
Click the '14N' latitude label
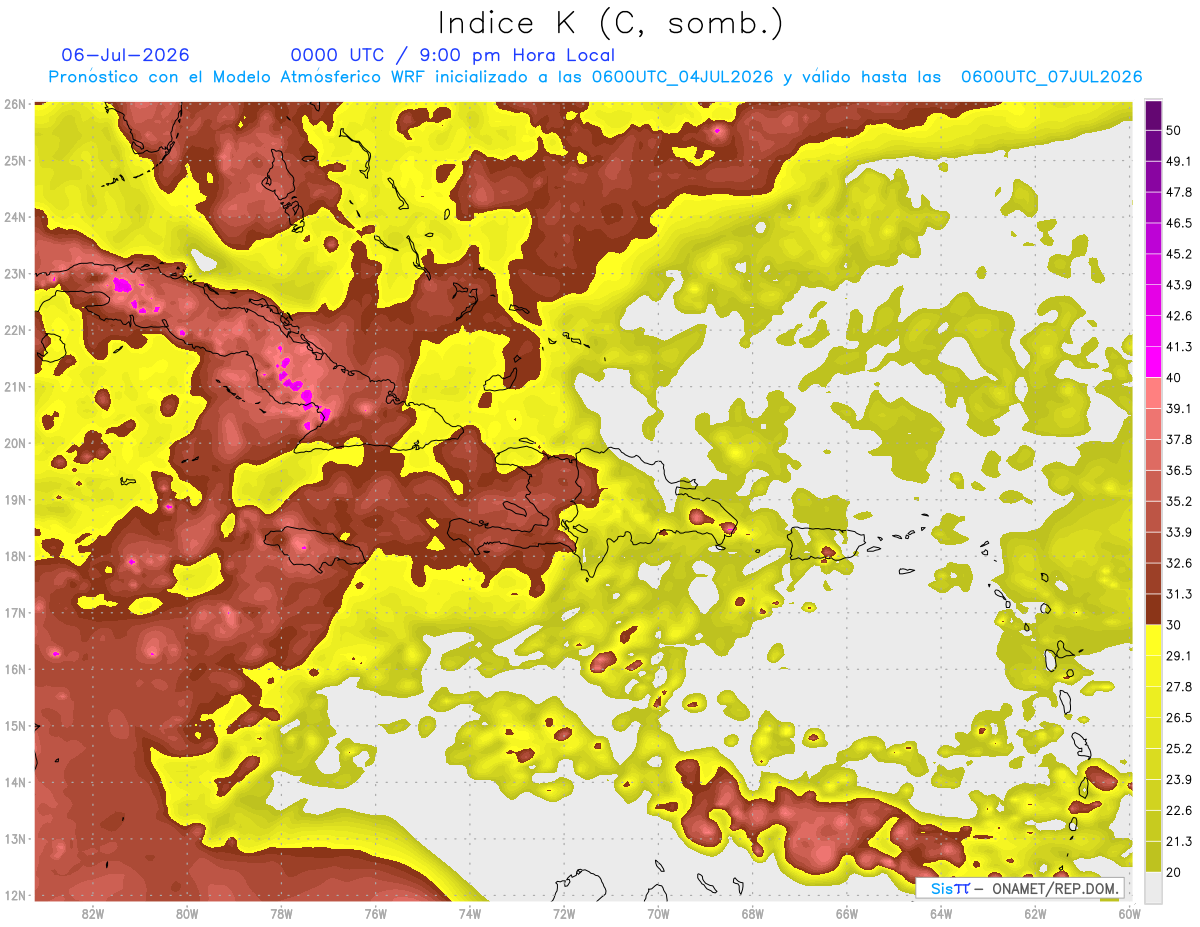coord(15,782)
